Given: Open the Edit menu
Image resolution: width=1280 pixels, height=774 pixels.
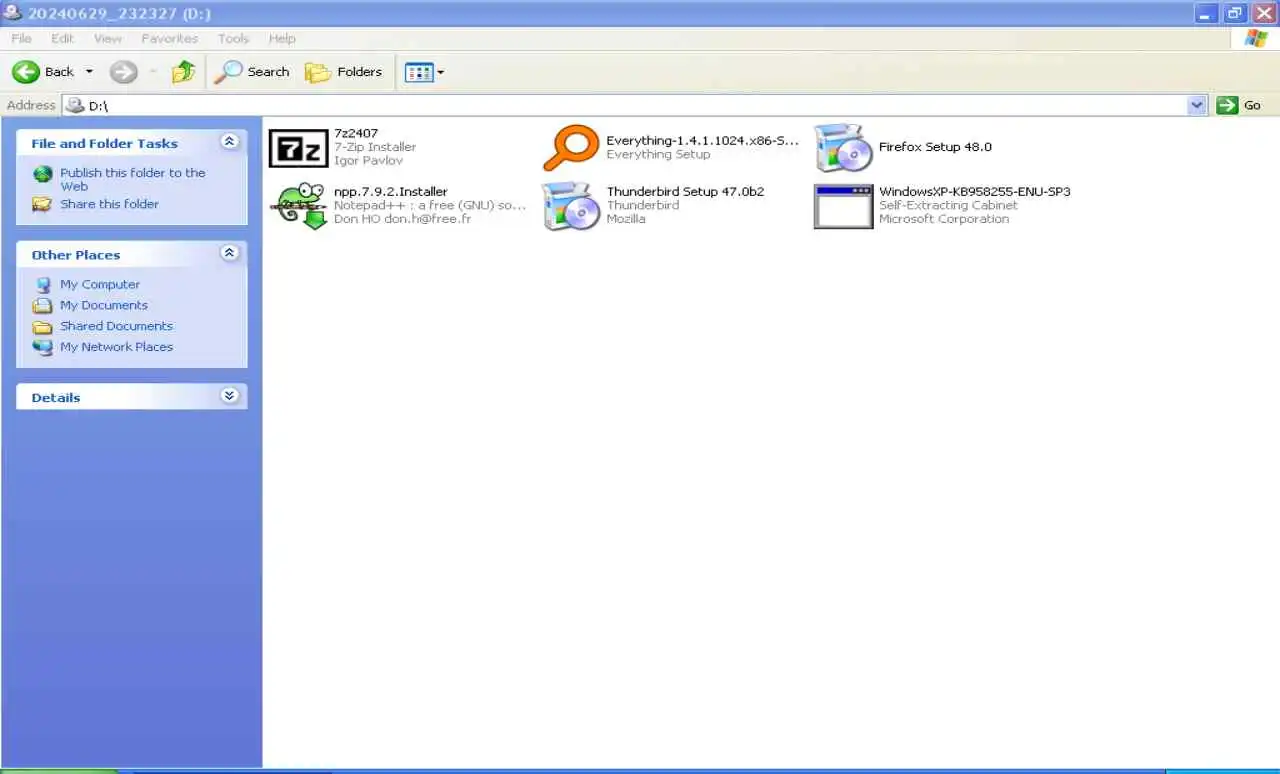Looking at the screenshot, I should 63,38.
